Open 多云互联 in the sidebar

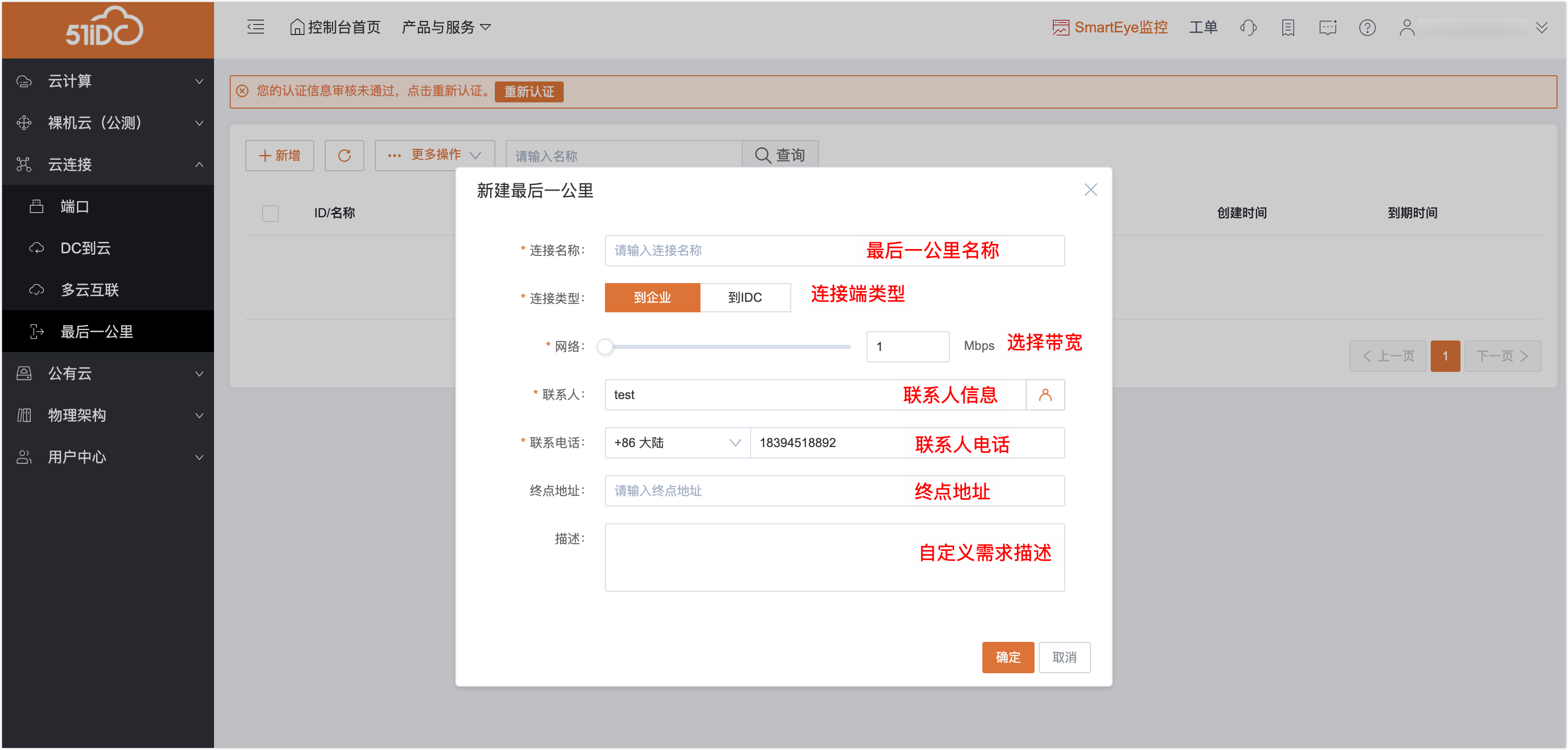click(x=89, y=290)
